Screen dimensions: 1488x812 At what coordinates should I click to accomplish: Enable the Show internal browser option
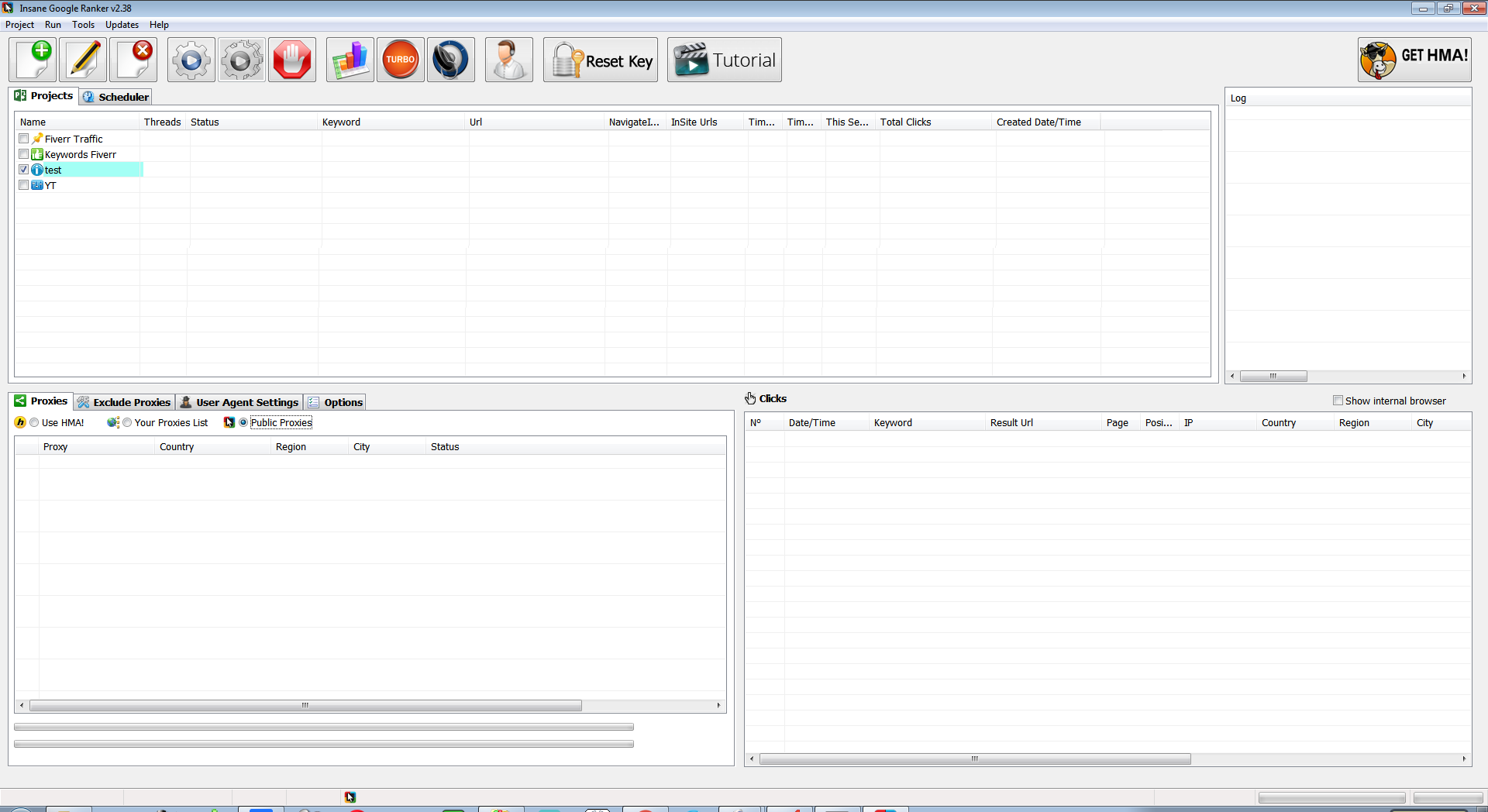tap(1339, 401)
